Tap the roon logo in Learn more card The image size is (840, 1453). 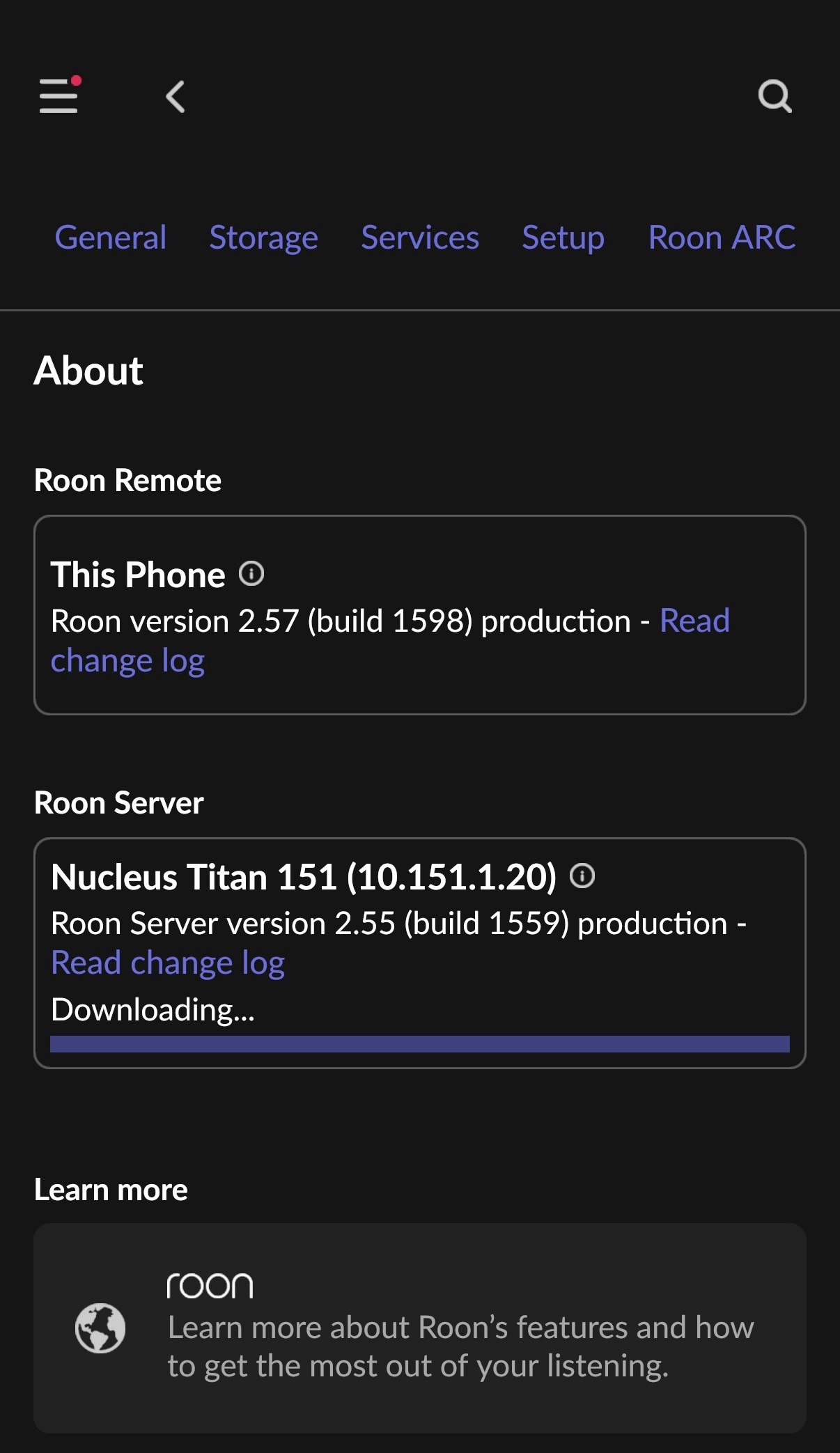(210, 1286)
